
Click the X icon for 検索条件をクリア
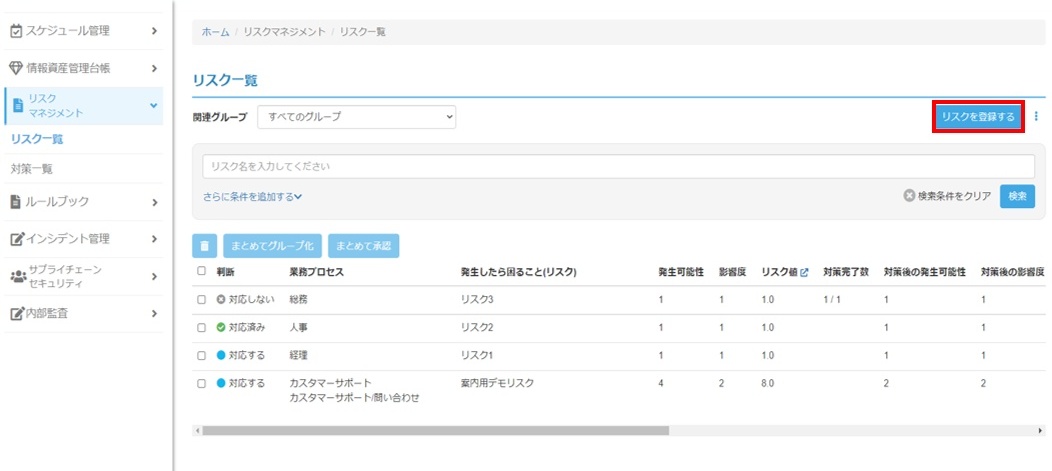(x=909, y=196)
